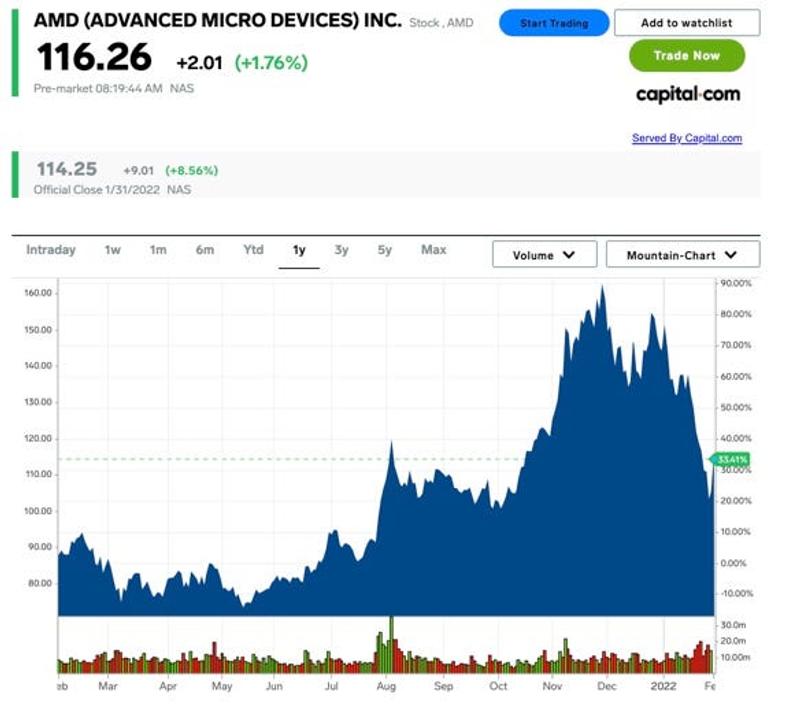Click the 114.25 official close price
The width and height of the screenshot is (800, 708).
click(67, 169)
